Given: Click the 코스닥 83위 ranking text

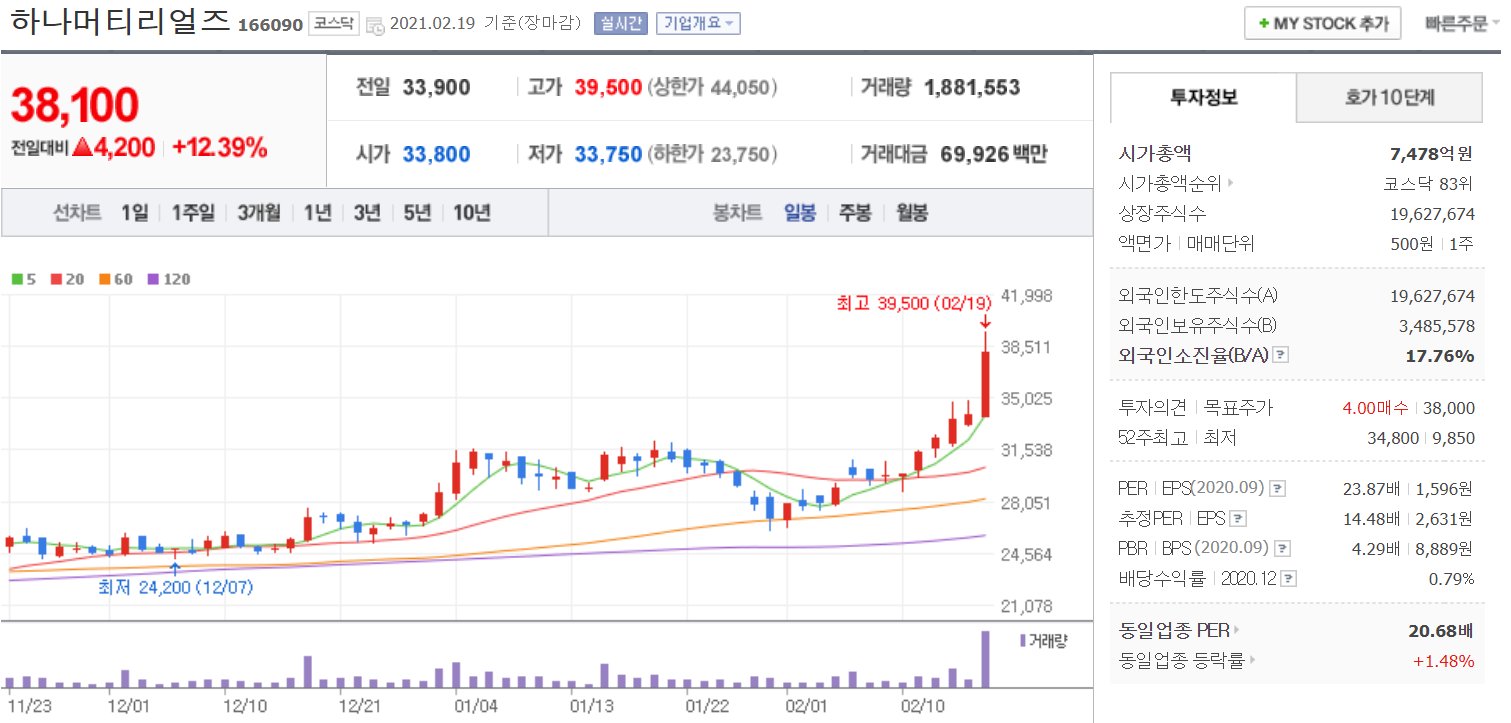Looking at the screenshot, I should (1429, 184).
